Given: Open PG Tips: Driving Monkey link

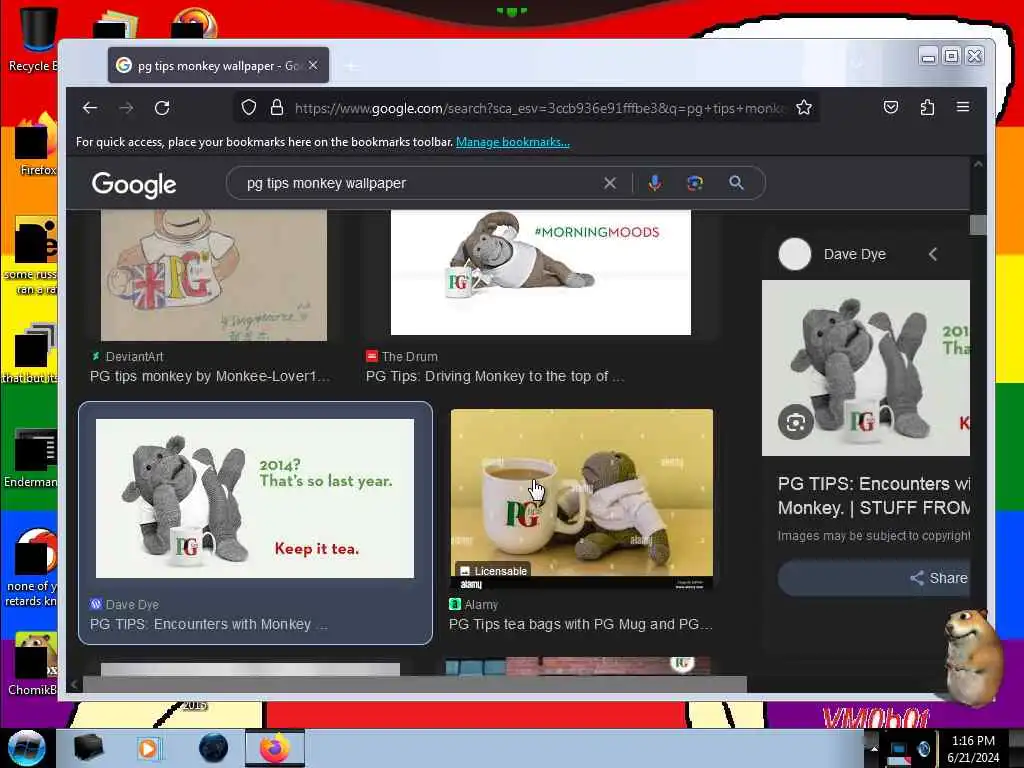Looking at the screenshot, I should 494,376.
